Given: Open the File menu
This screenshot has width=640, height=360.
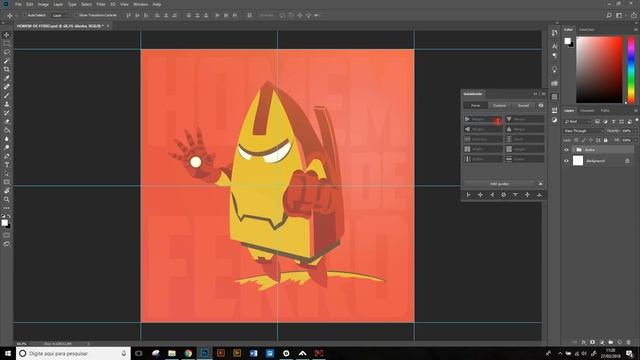Looking at the screenshot, I should [x=18, y=4].
